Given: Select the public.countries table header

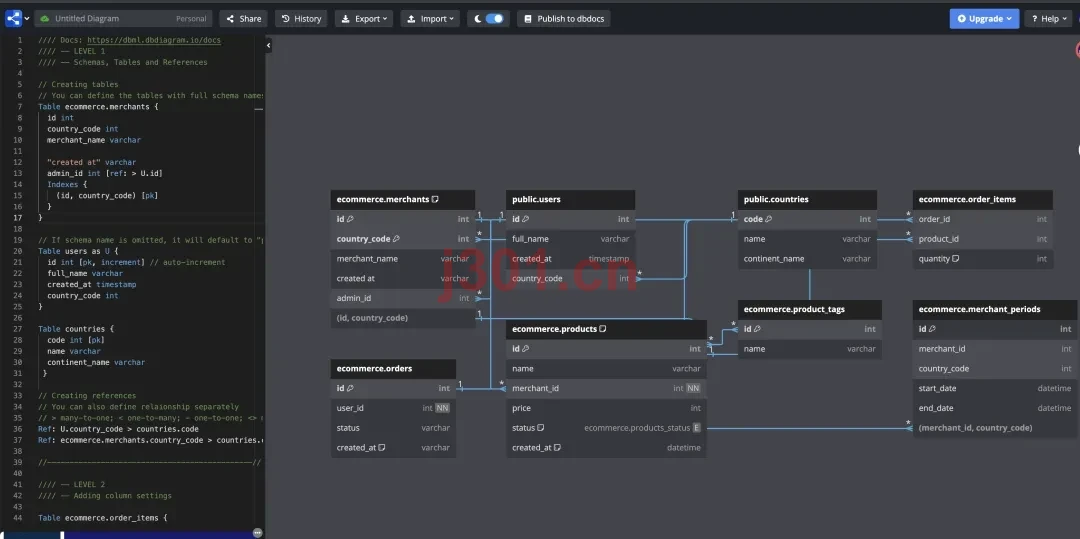Looking at the screenshot, I should click(807, 200).
